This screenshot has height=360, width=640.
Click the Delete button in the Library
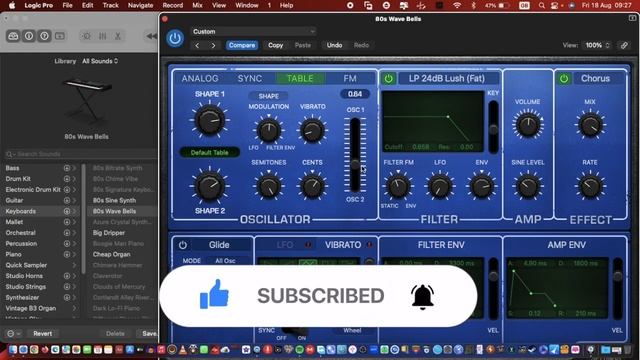[x=115, y=333]
